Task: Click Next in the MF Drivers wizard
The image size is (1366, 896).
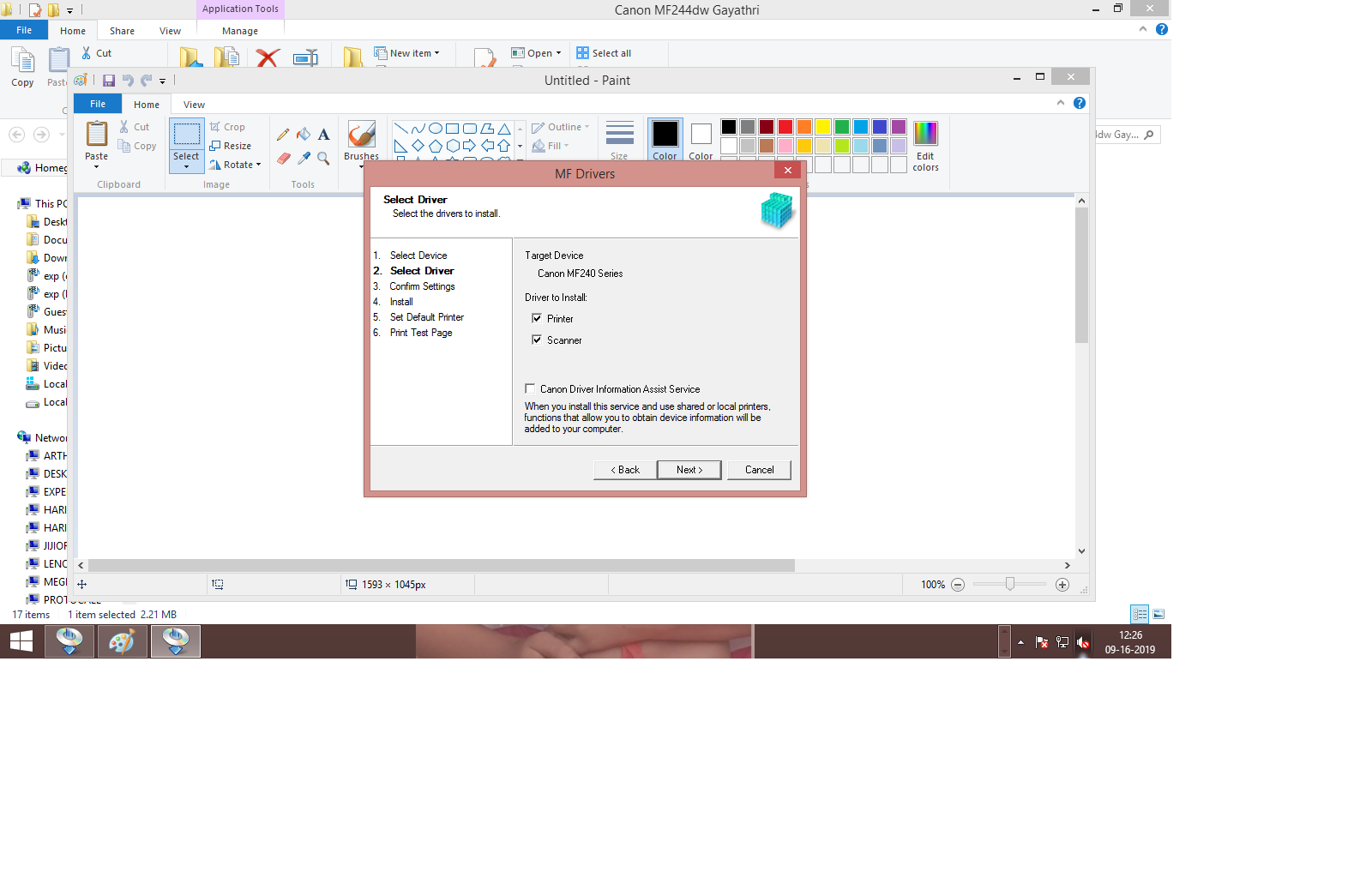Action: pos(689,470)
